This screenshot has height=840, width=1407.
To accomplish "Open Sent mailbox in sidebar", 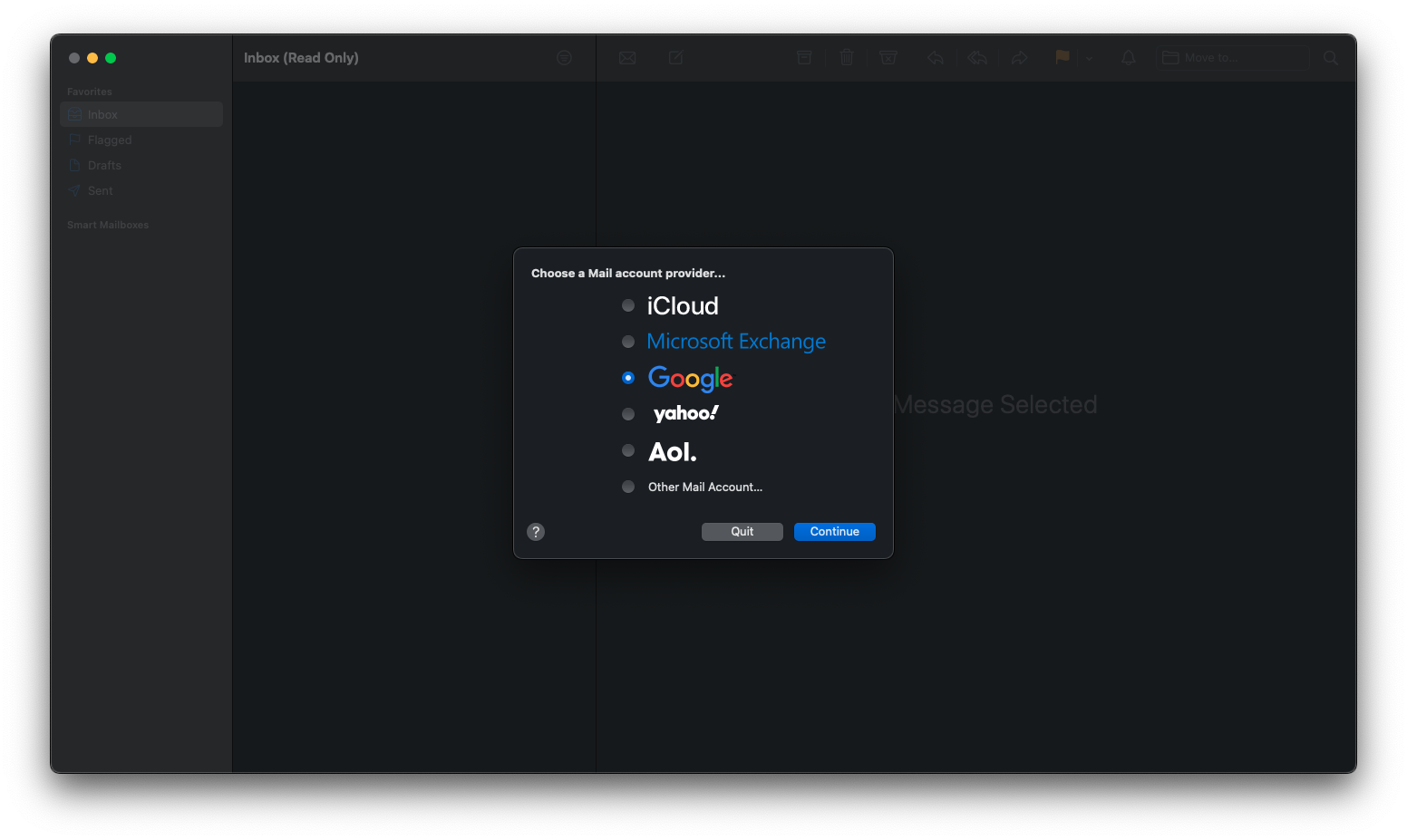I will tap(141, 190).
